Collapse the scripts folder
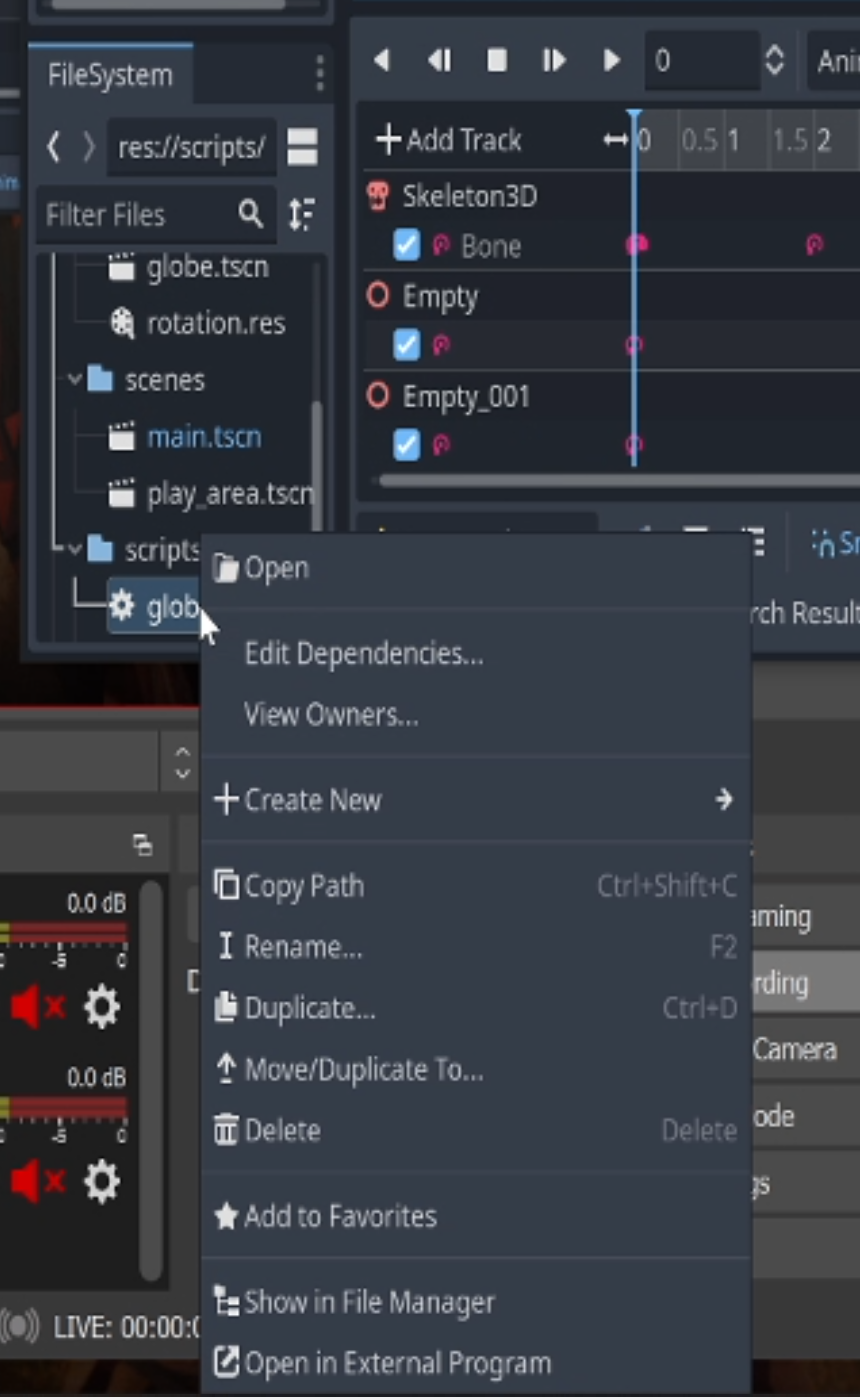This screenshot has height=1400, width=860. coord(74,549)
